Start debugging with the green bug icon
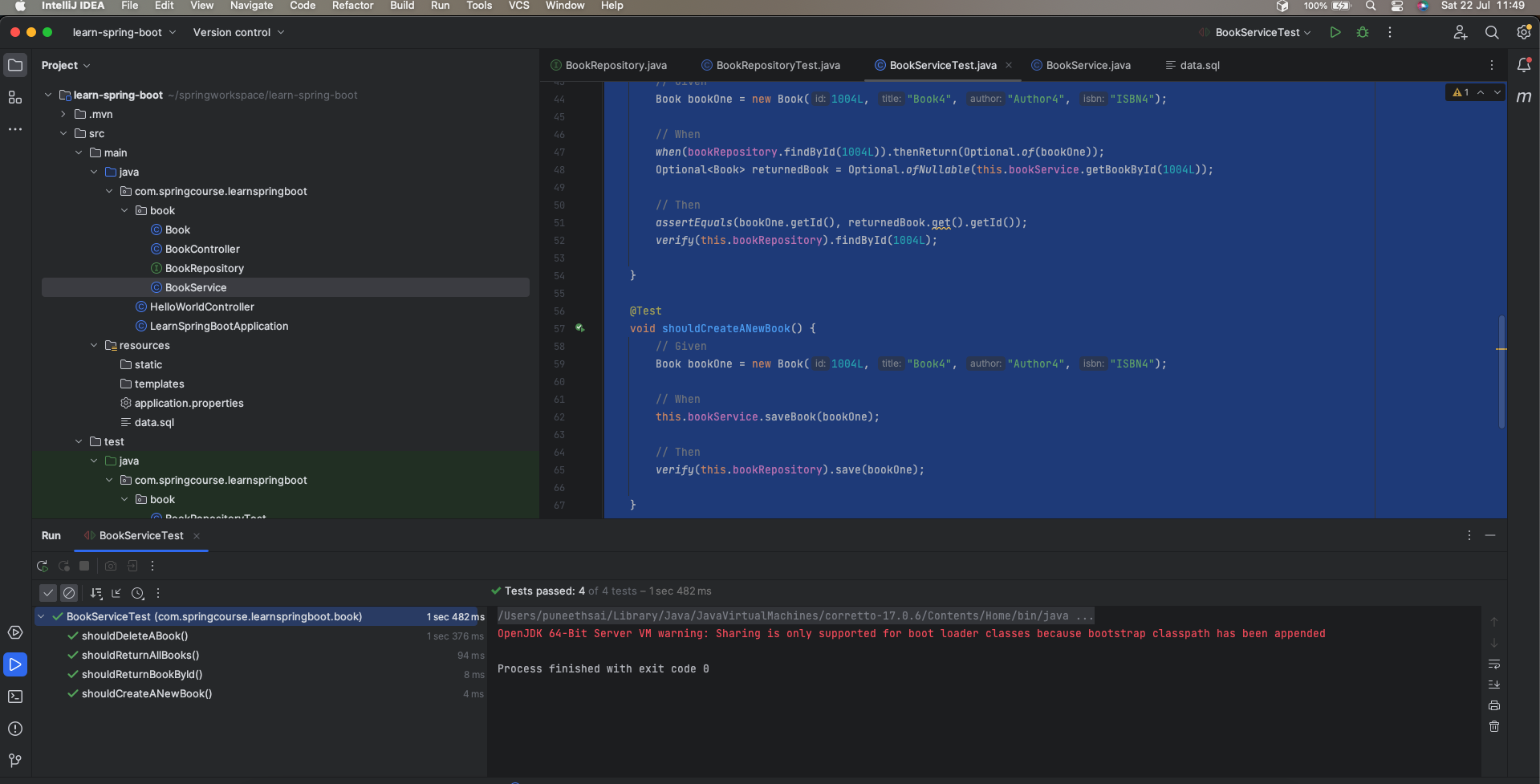 [1363, 32]
